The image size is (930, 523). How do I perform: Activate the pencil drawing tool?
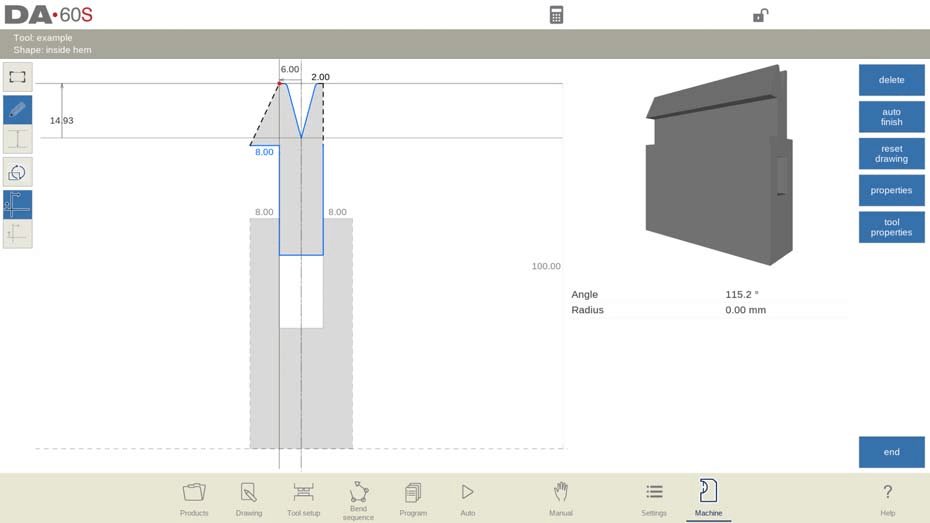pos(18,110)
